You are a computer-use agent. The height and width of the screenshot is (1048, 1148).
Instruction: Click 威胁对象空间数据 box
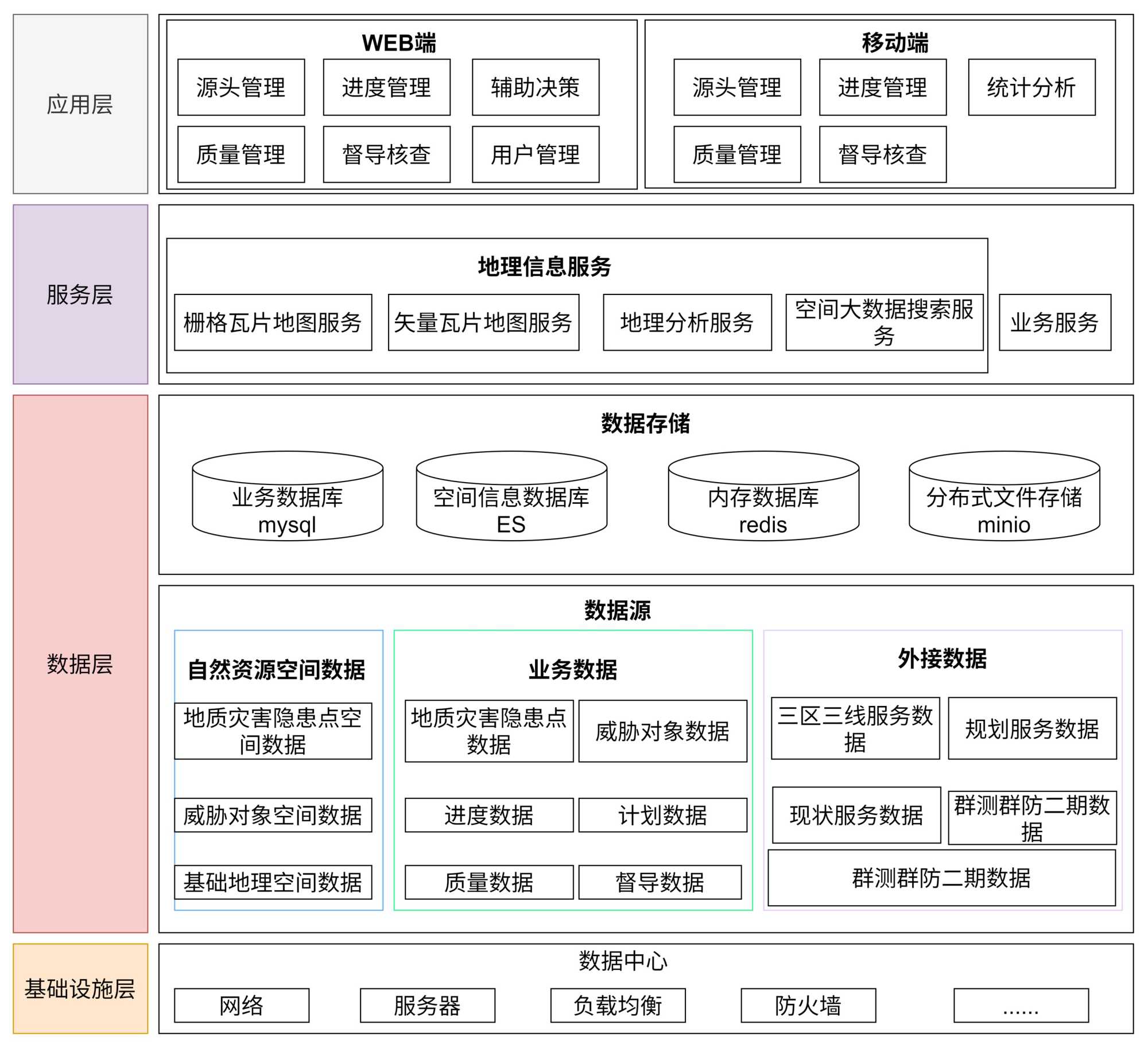coord(273,815)
